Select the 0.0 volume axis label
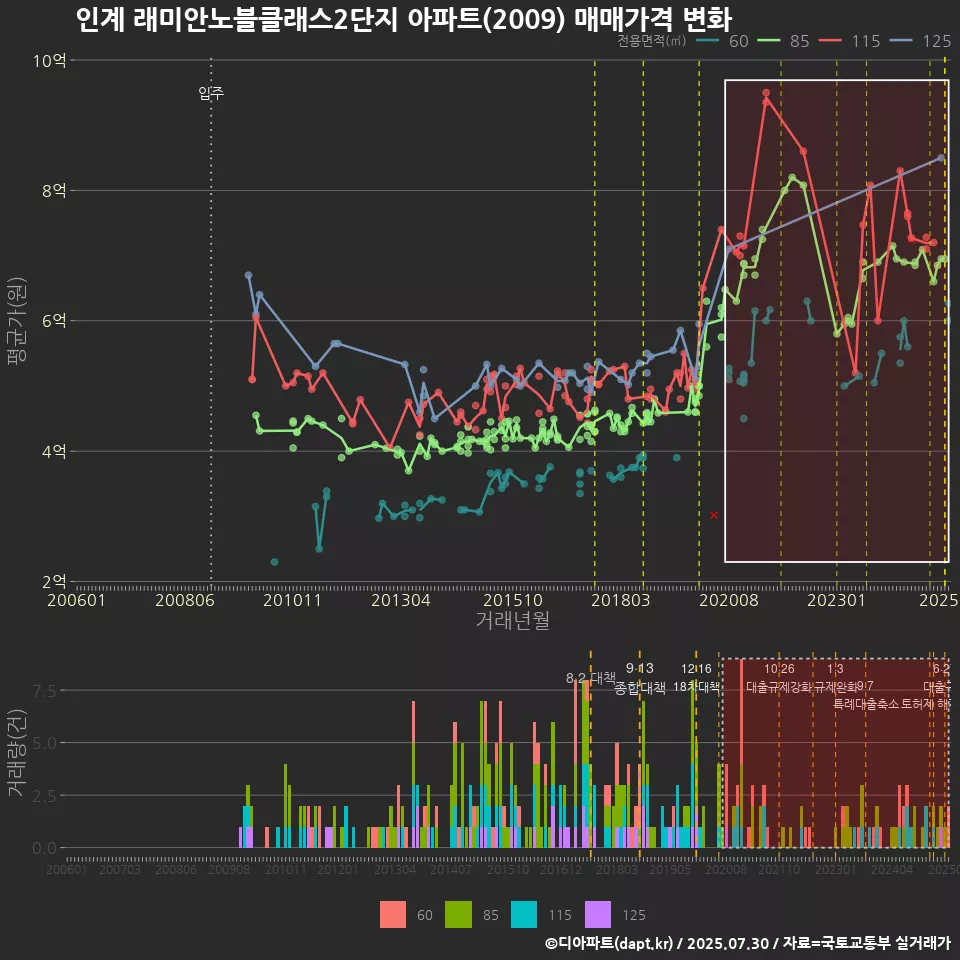Viewport: 960px width, 960px height. 45,849
